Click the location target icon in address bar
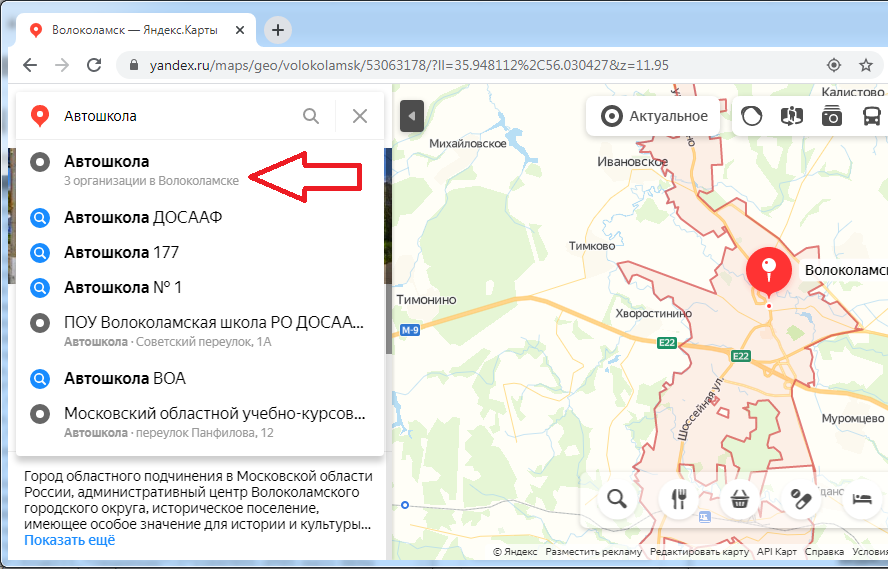Image resolution: width=888 pixels, height=569 pixels. pos(834,65)
